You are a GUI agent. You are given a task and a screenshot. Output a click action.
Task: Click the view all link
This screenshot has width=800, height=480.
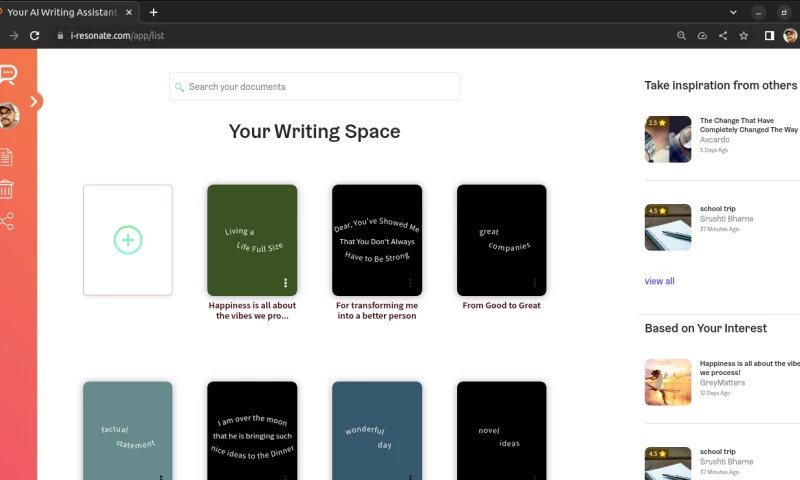659,281
